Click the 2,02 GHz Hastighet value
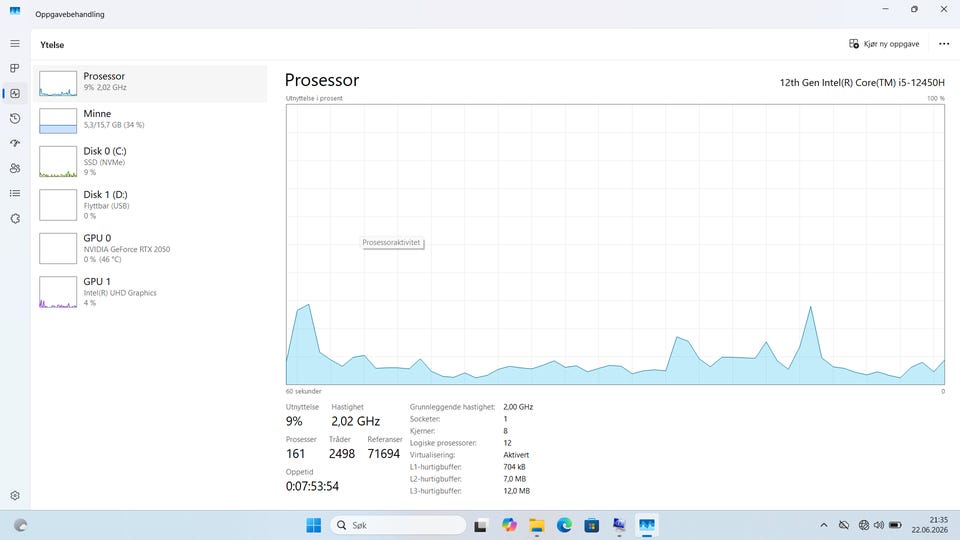This screenshot has height=540, width=960. point(356,421)
